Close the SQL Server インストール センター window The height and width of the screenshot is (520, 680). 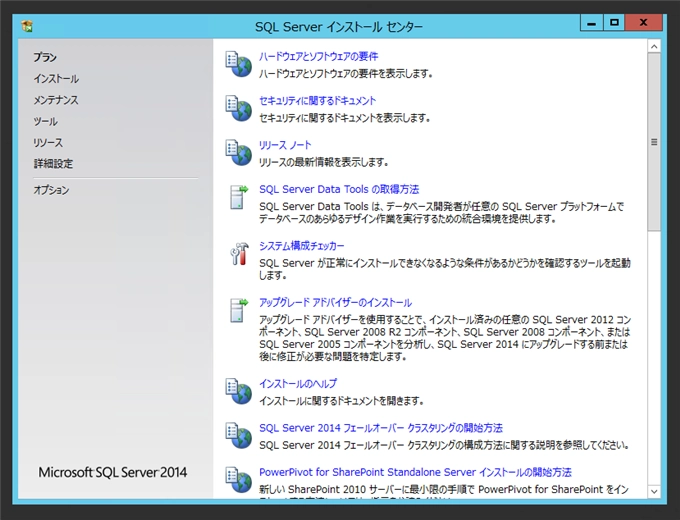(x=644, y=23)
